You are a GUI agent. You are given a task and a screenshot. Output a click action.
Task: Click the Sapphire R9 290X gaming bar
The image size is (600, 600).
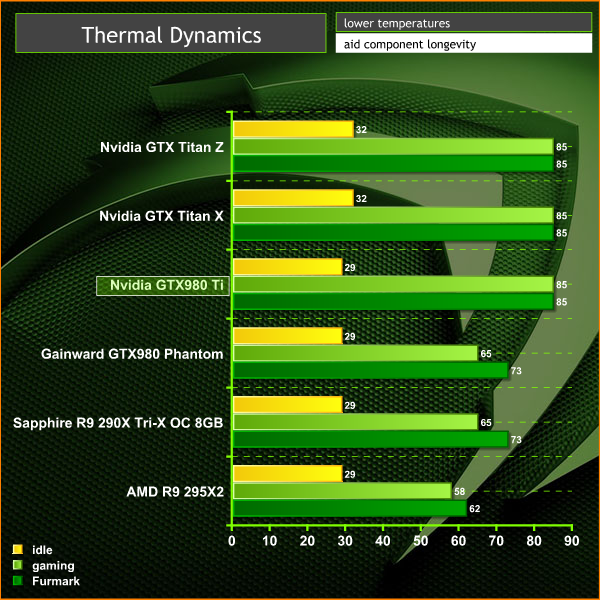coord(356,422)
